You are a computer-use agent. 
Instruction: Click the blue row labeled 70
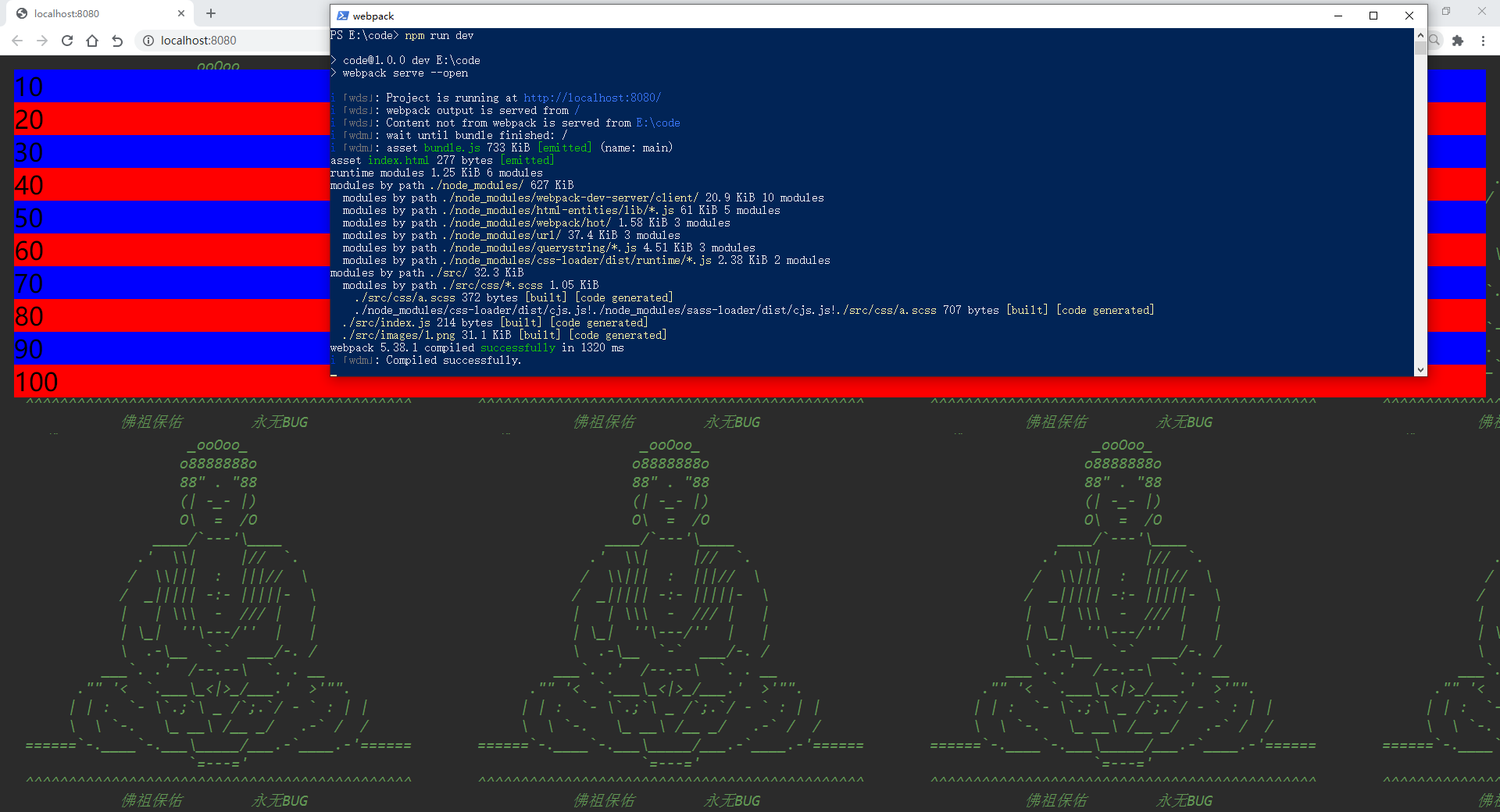pos(172,283)
